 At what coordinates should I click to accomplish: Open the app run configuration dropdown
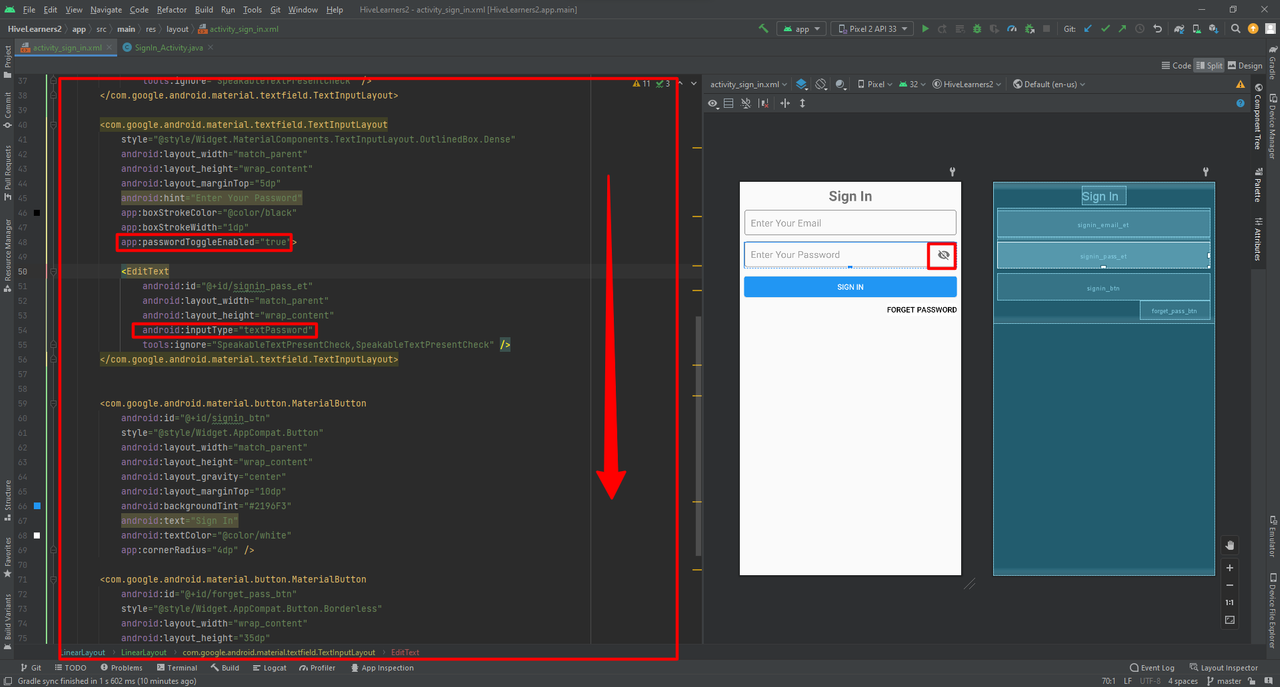(x=801, y=29)
